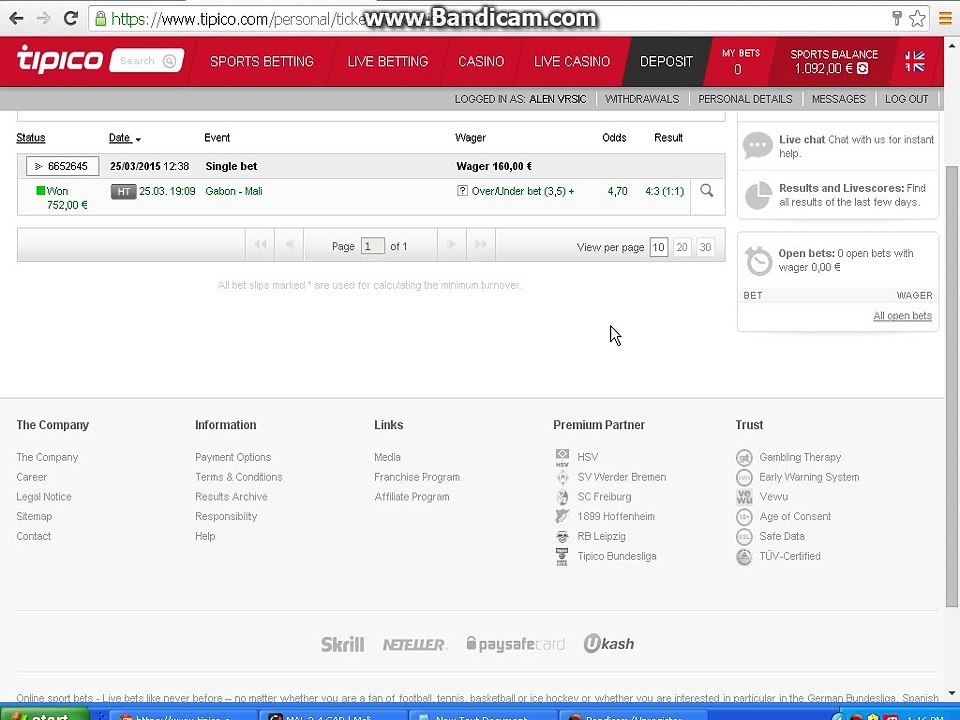
Task: Show 30 bets per page
Action: point(705,247)
